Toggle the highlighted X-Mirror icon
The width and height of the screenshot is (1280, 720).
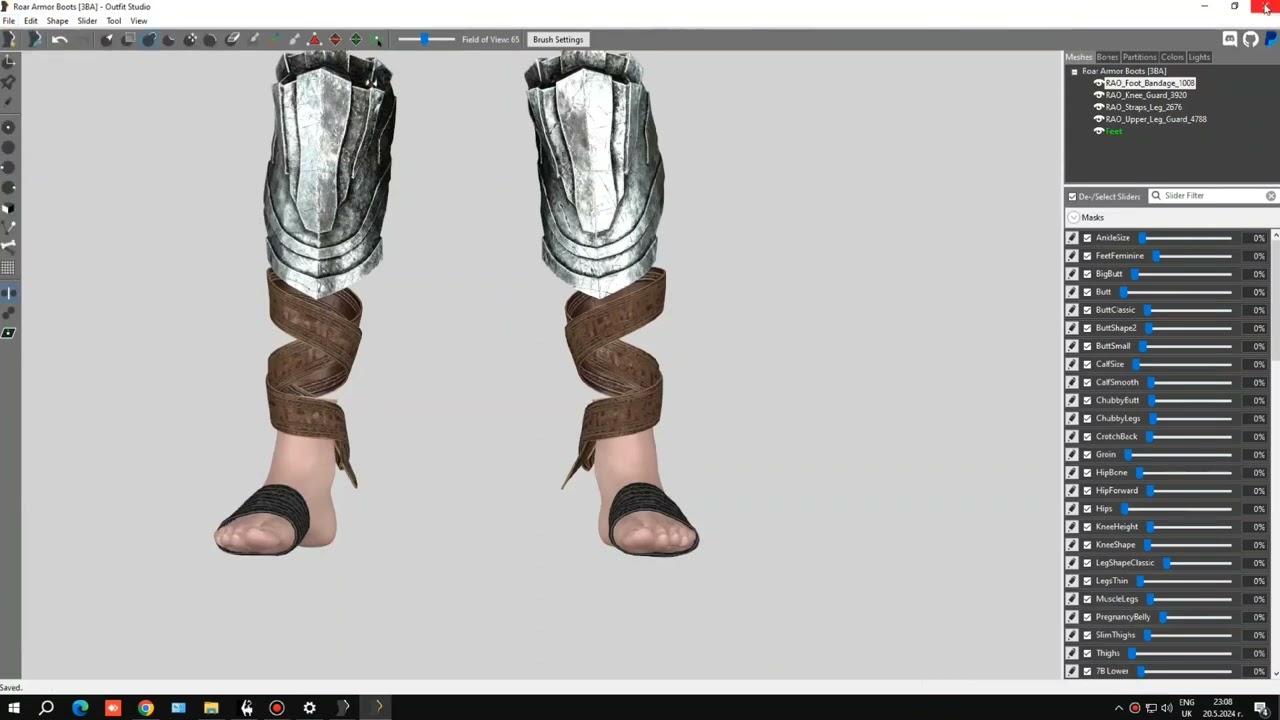[8, 293]
